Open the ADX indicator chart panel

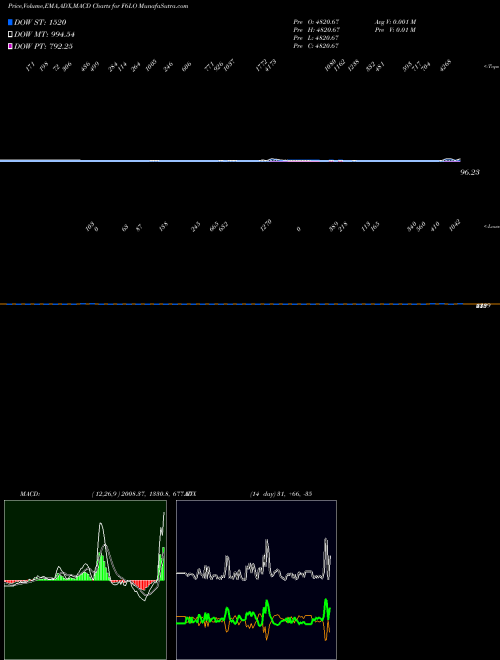pos(256,580)
